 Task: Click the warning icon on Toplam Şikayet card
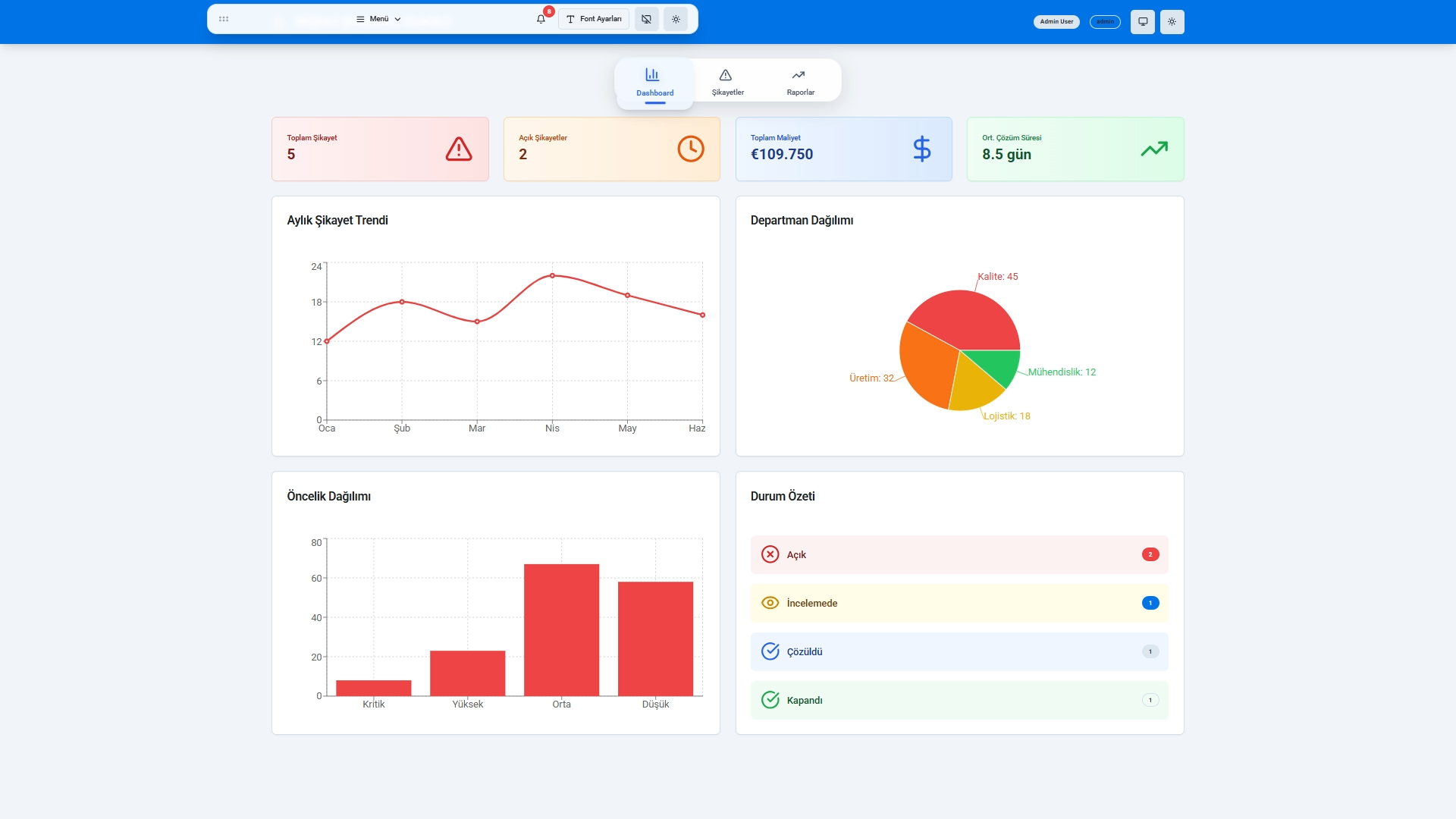[459, 149]
